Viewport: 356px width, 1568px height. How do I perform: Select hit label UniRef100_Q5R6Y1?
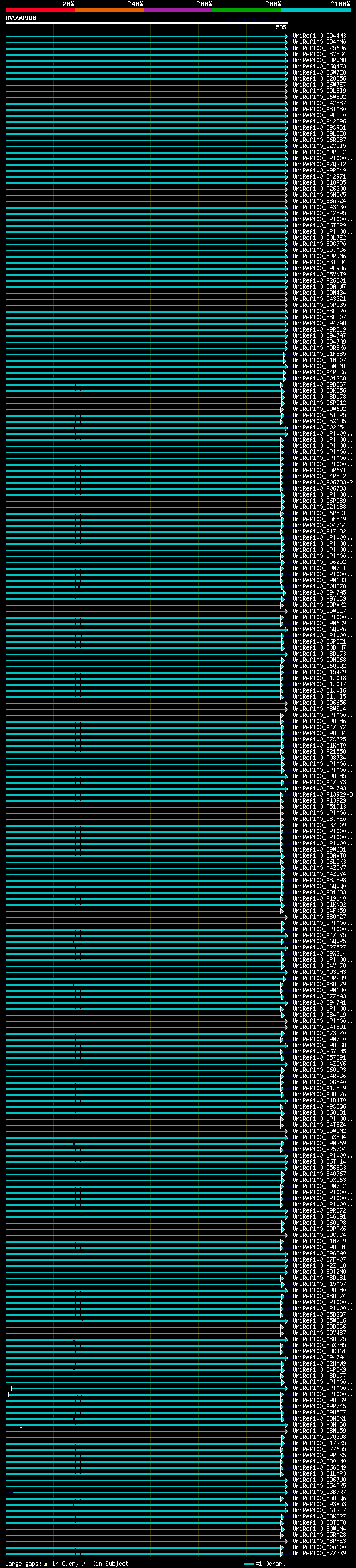[319, 471]
